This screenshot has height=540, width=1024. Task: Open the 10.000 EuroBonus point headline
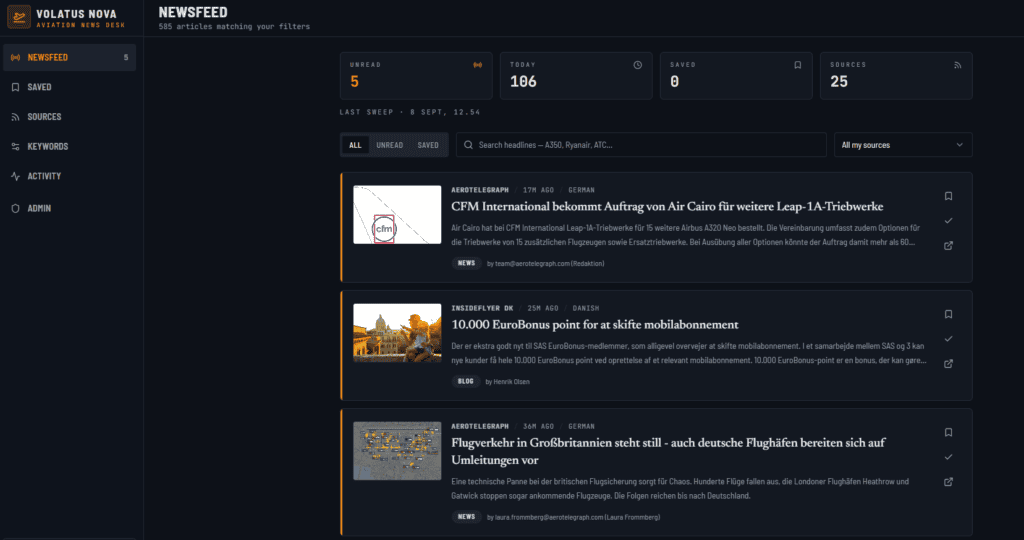594,325
